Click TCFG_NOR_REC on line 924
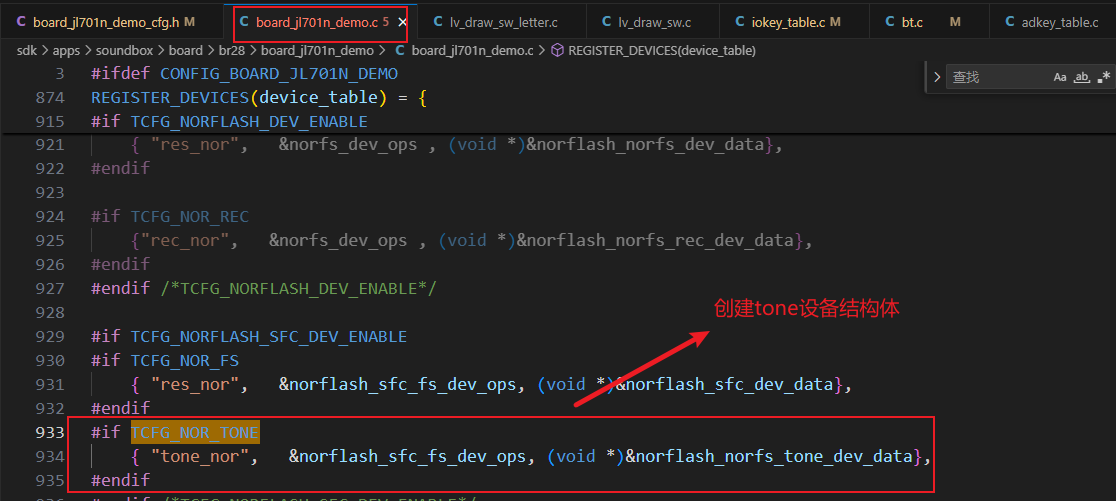The image size is (1116, 501). pos(190,216)
